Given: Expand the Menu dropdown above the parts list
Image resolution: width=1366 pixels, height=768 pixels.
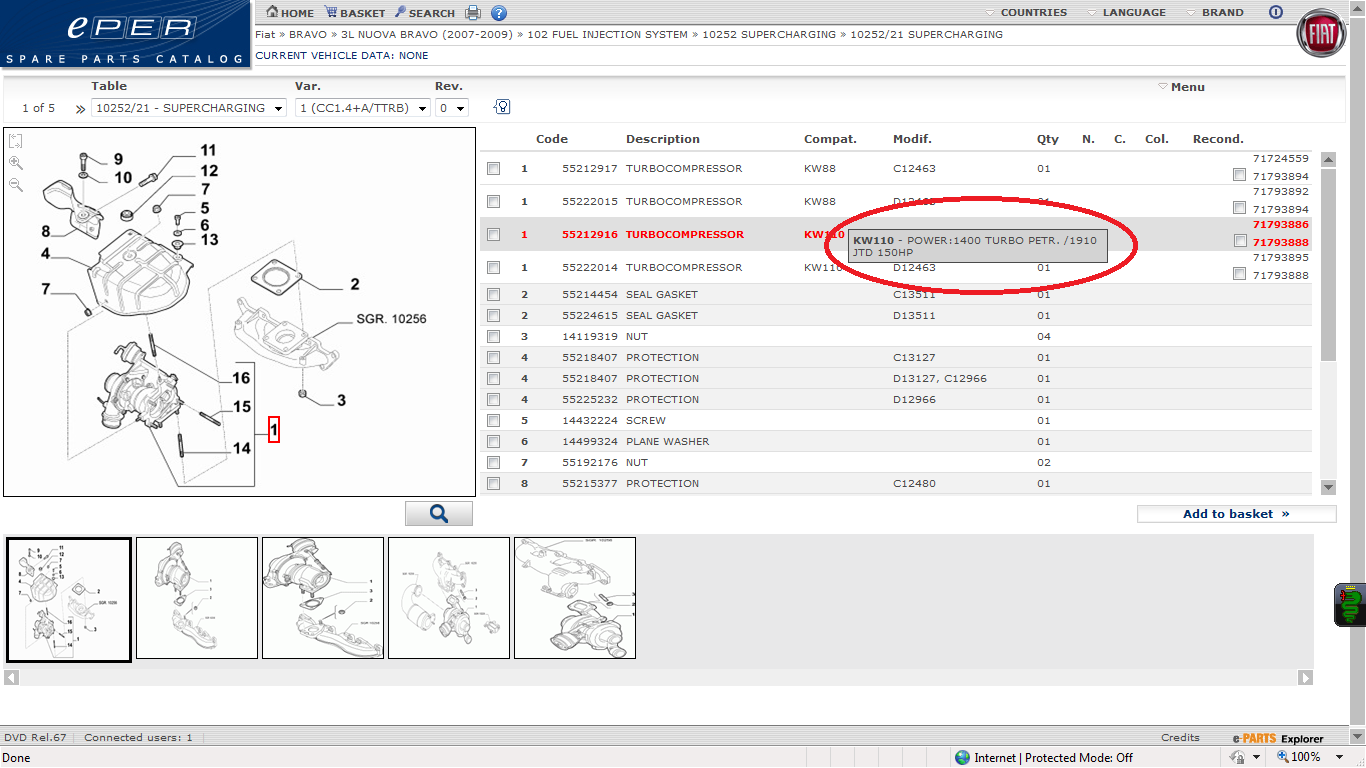Looking at the screenshot, I should (x=1181, y=87).
